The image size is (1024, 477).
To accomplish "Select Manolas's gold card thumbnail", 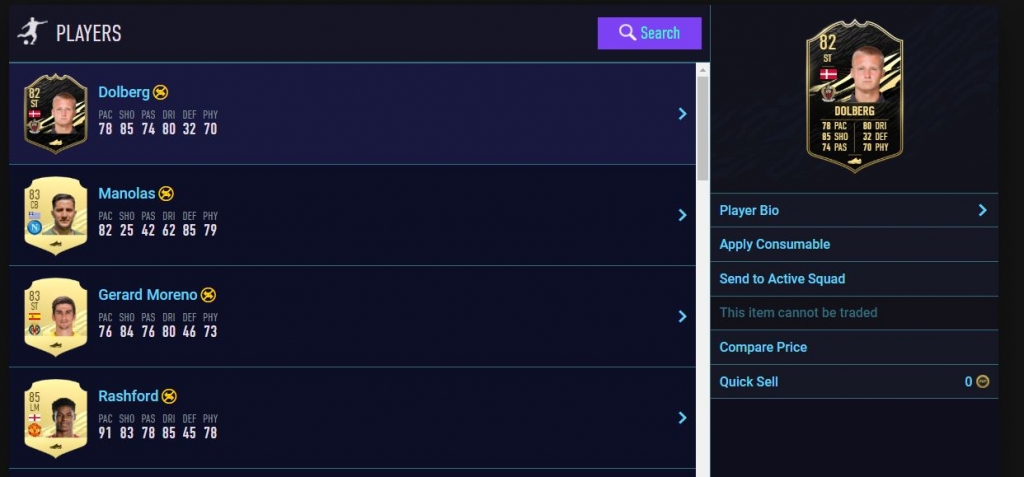I will (x=55, y=214).
